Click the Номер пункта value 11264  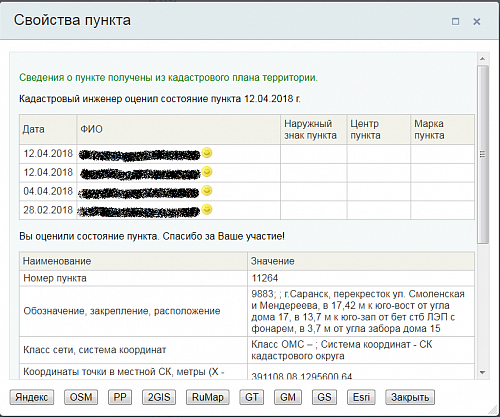click(265, 278)
